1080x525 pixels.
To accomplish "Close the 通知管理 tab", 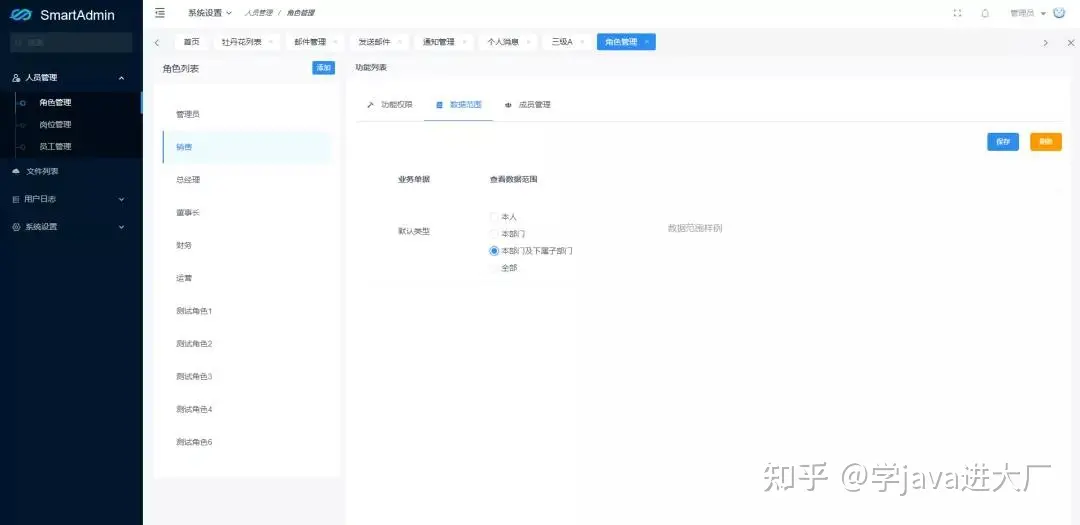I will coord(464,42).
